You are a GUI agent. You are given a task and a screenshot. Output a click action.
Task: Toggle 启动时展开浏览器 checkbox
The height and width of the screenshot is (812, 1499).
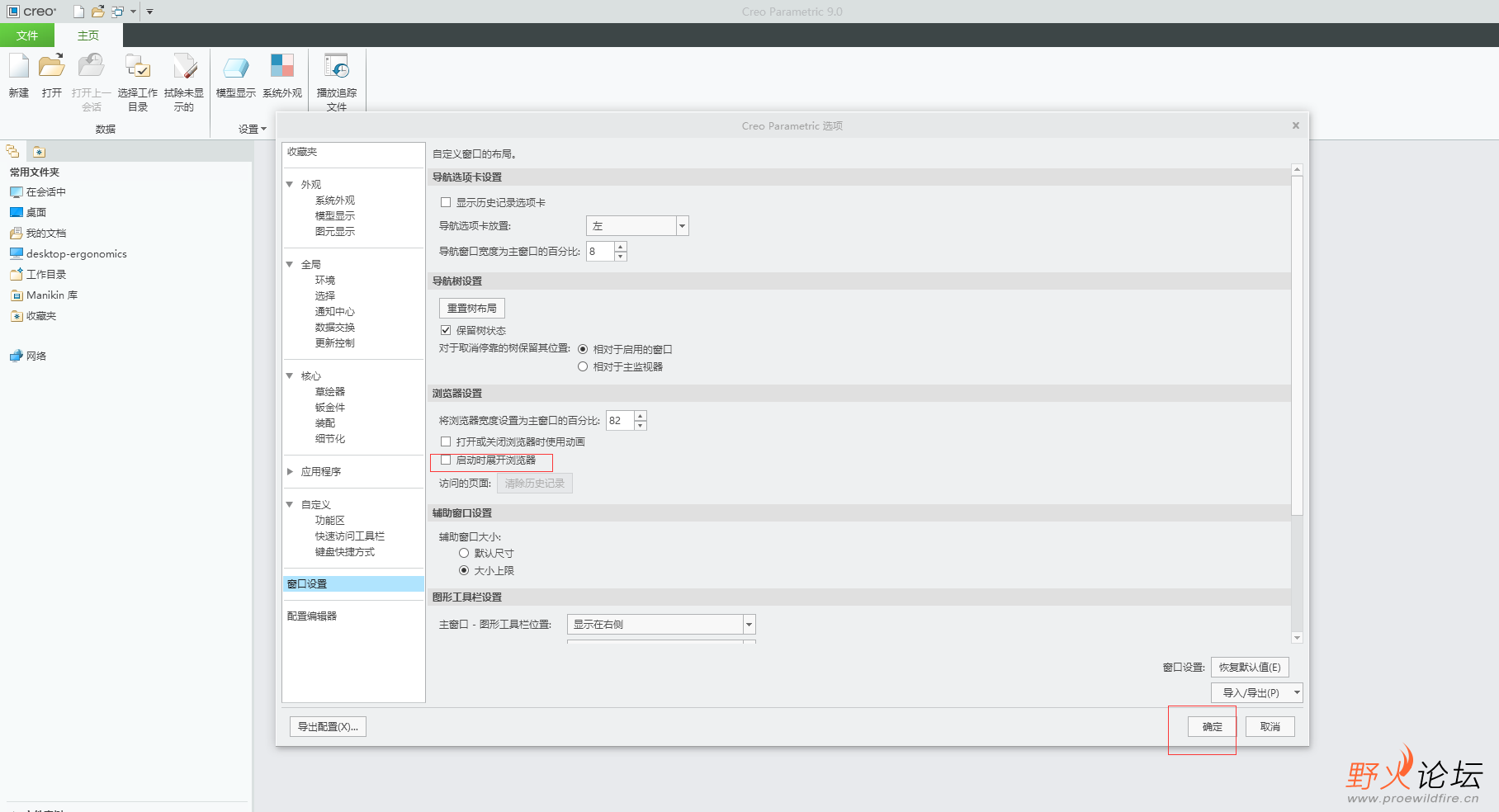446,460
